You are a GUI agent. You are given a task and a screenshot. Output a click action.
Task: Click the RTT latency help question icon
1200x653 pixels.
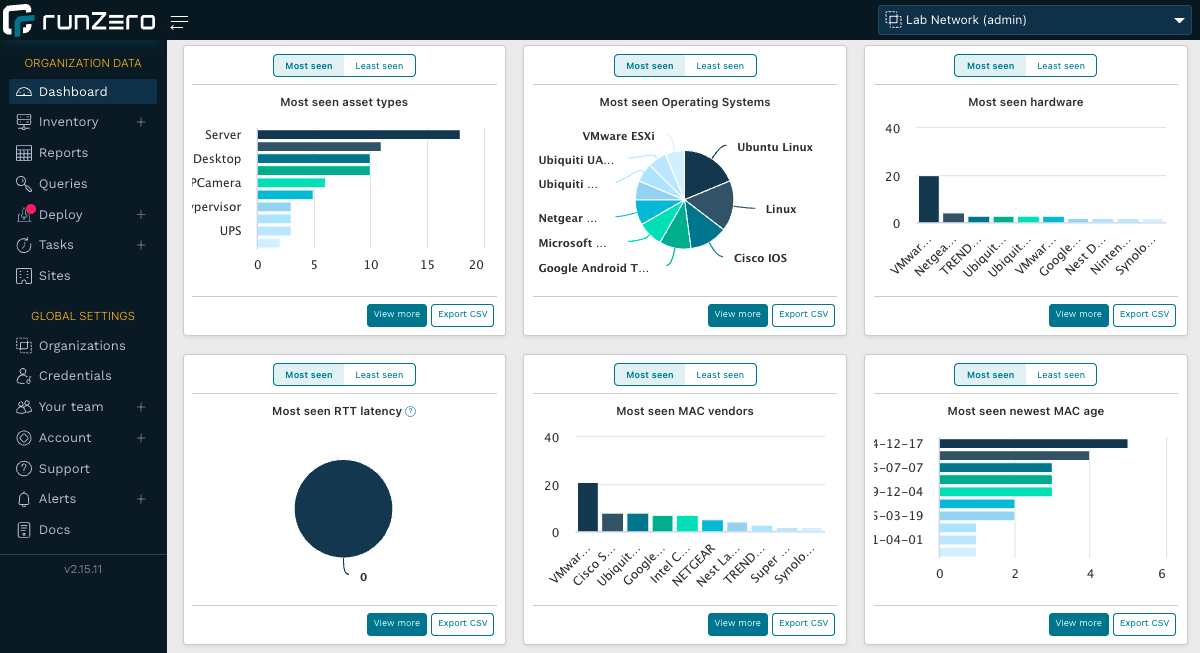pyautogui.click(x=410, y=411)
